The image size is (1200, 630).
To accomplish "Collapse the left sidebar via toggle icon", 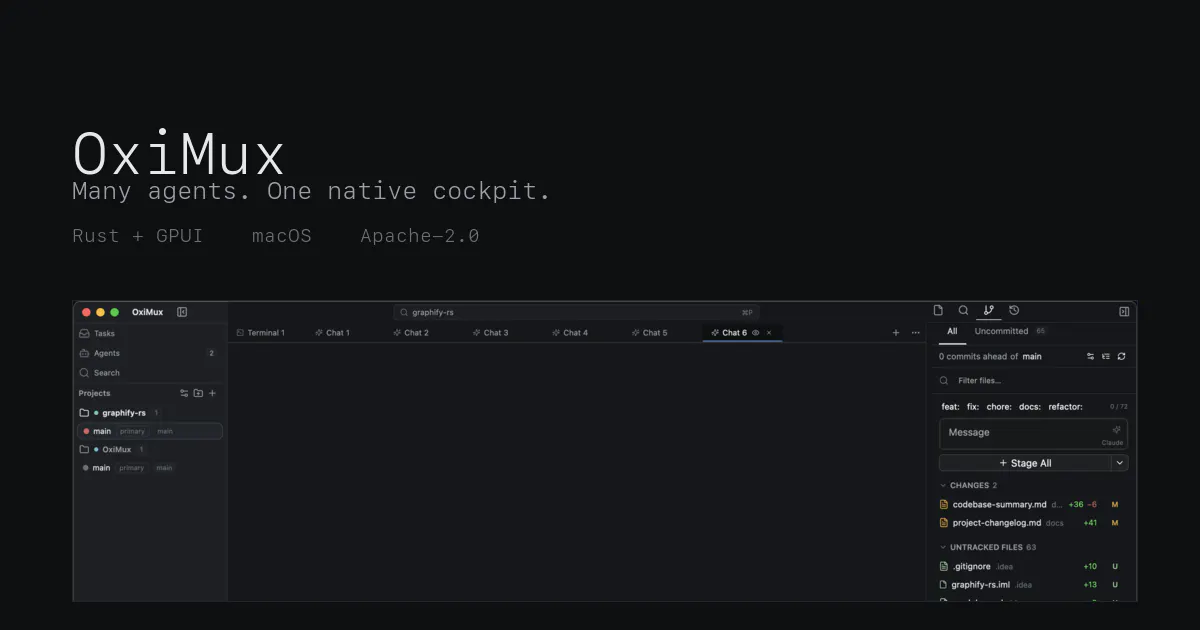I will click(182, 312).
